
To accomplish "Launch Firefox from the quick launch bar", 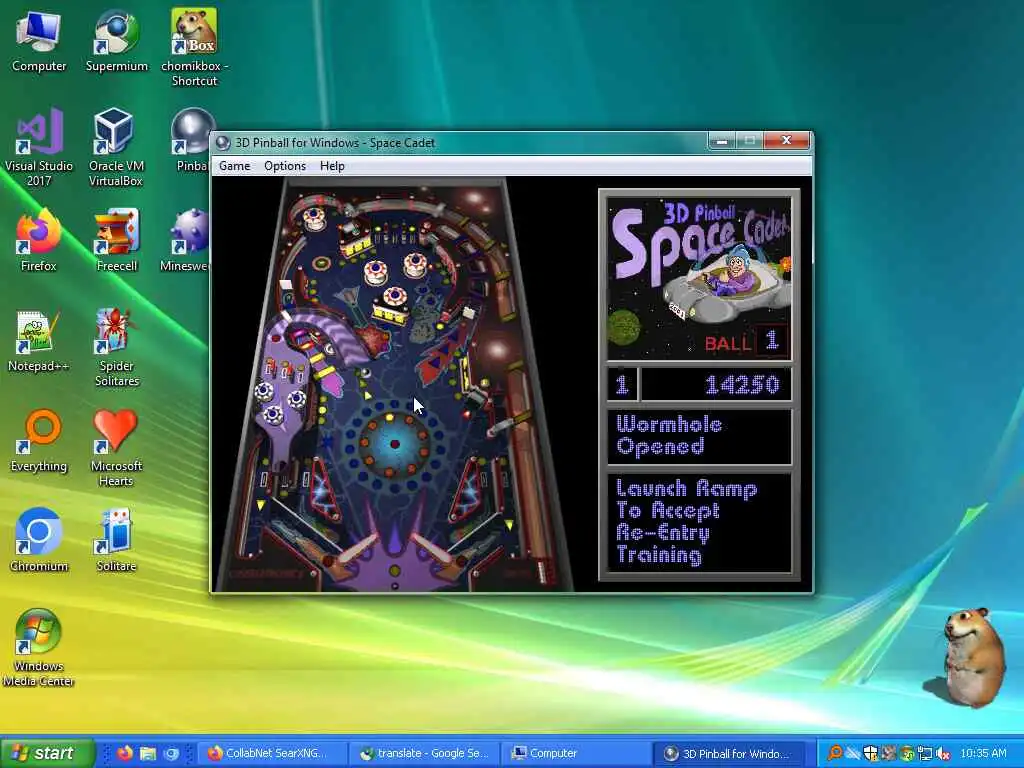I will [125, 753].
